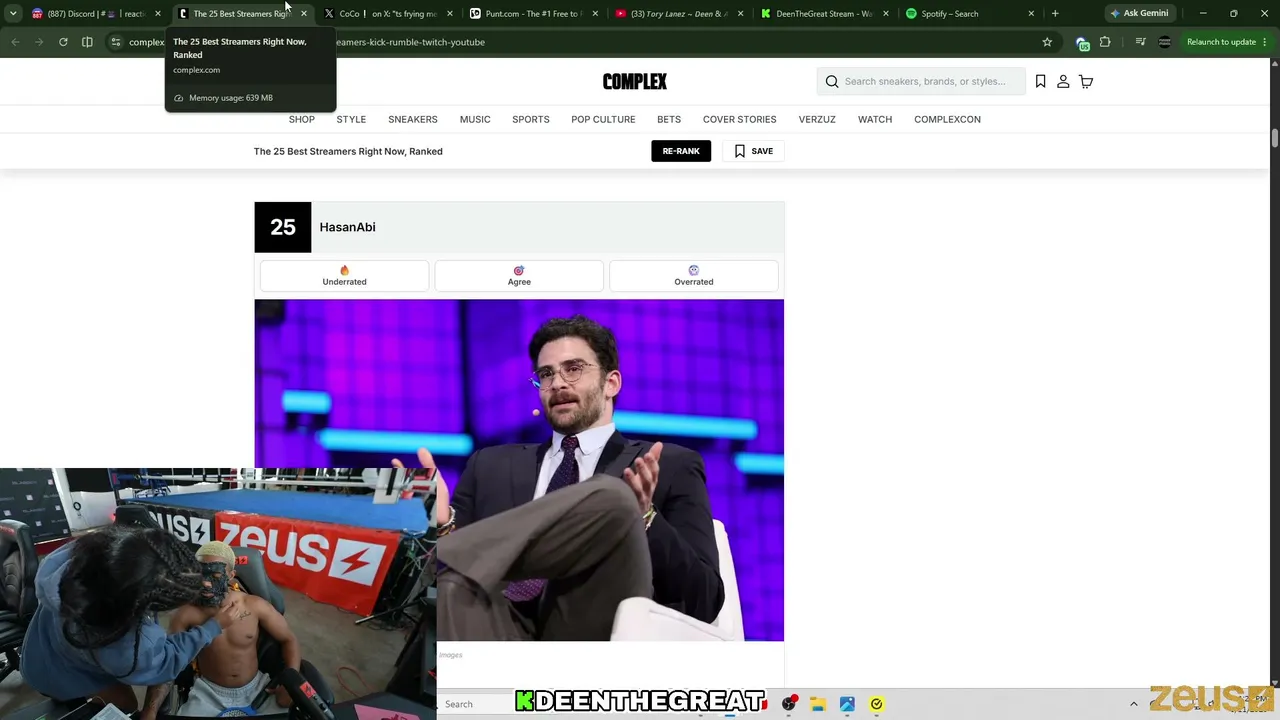Open the yellow checkmark app on taskbar
The image size is (1280, 720).
[x=876, y=704]
